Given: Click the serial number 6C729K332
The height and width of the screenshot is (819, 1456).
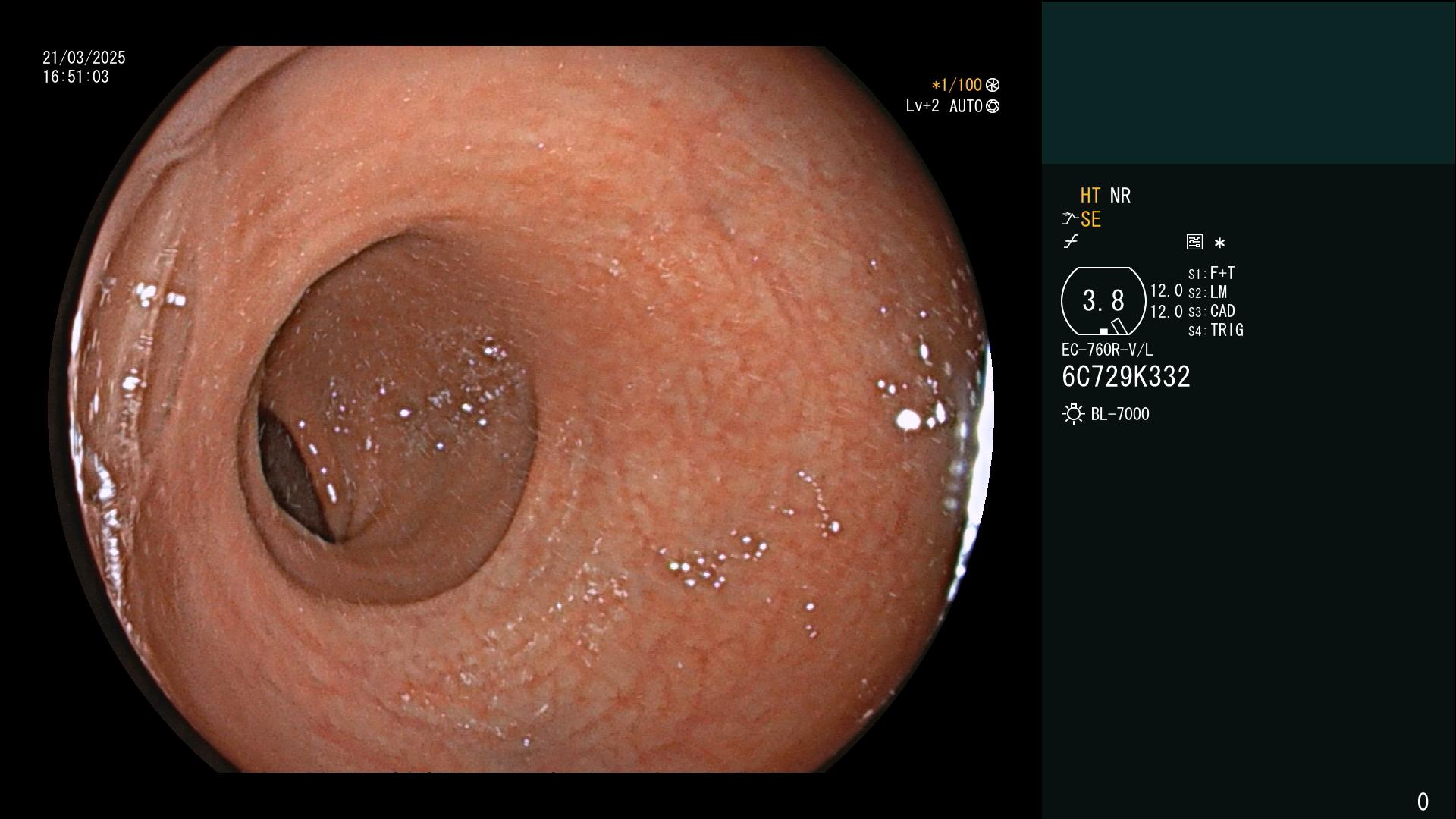Looking at the screenshot, I should coord(1126,377).
